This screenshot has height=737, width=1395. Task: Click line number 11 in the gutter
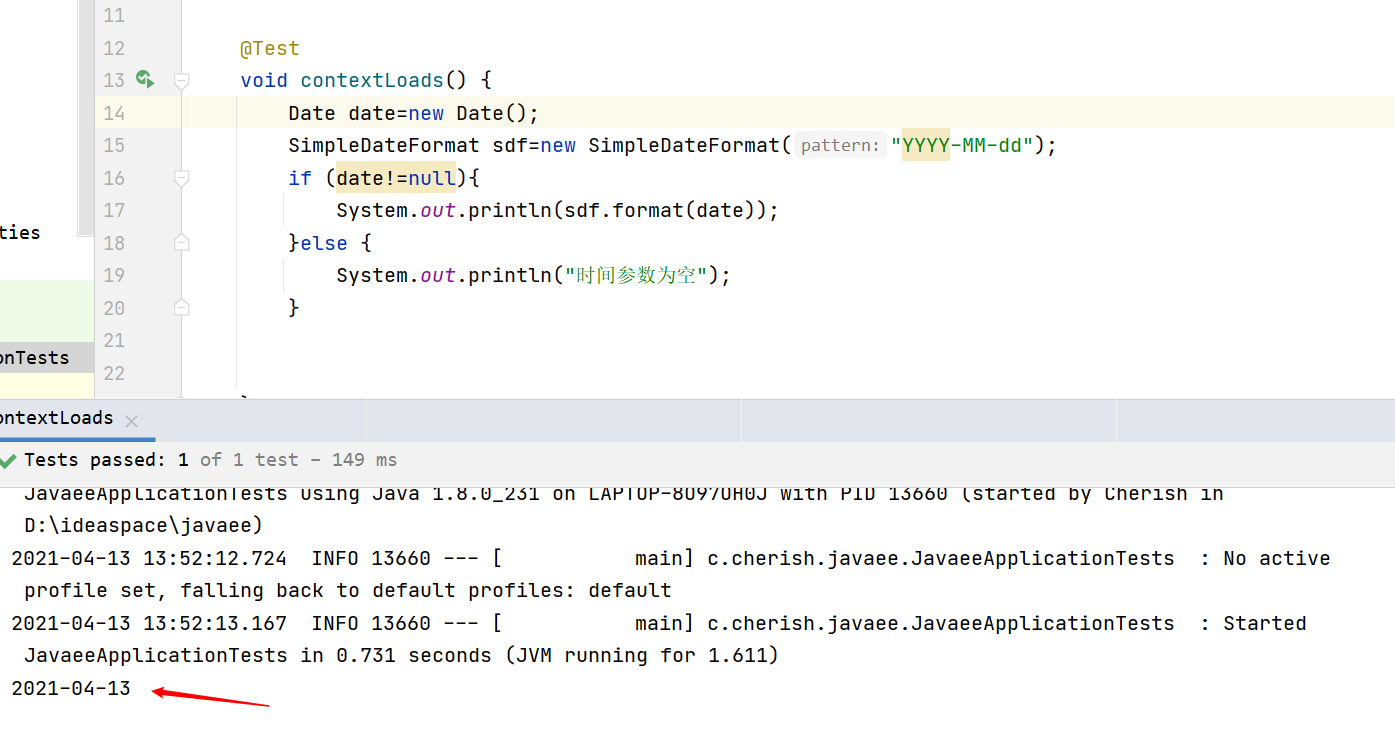(114, 16)
